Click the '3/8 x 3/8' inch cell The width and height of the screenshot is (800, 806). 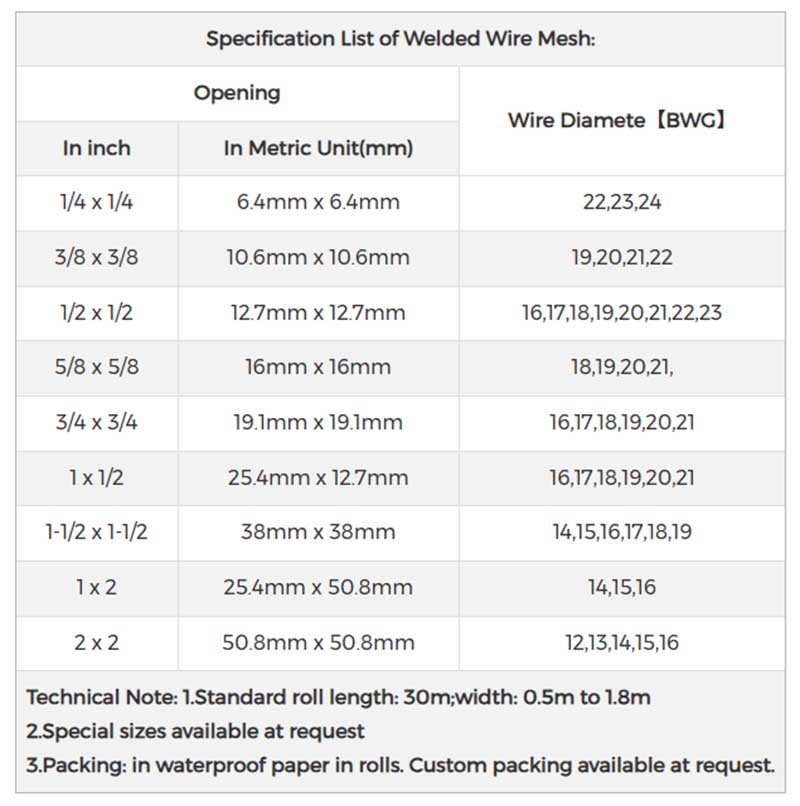97,257
